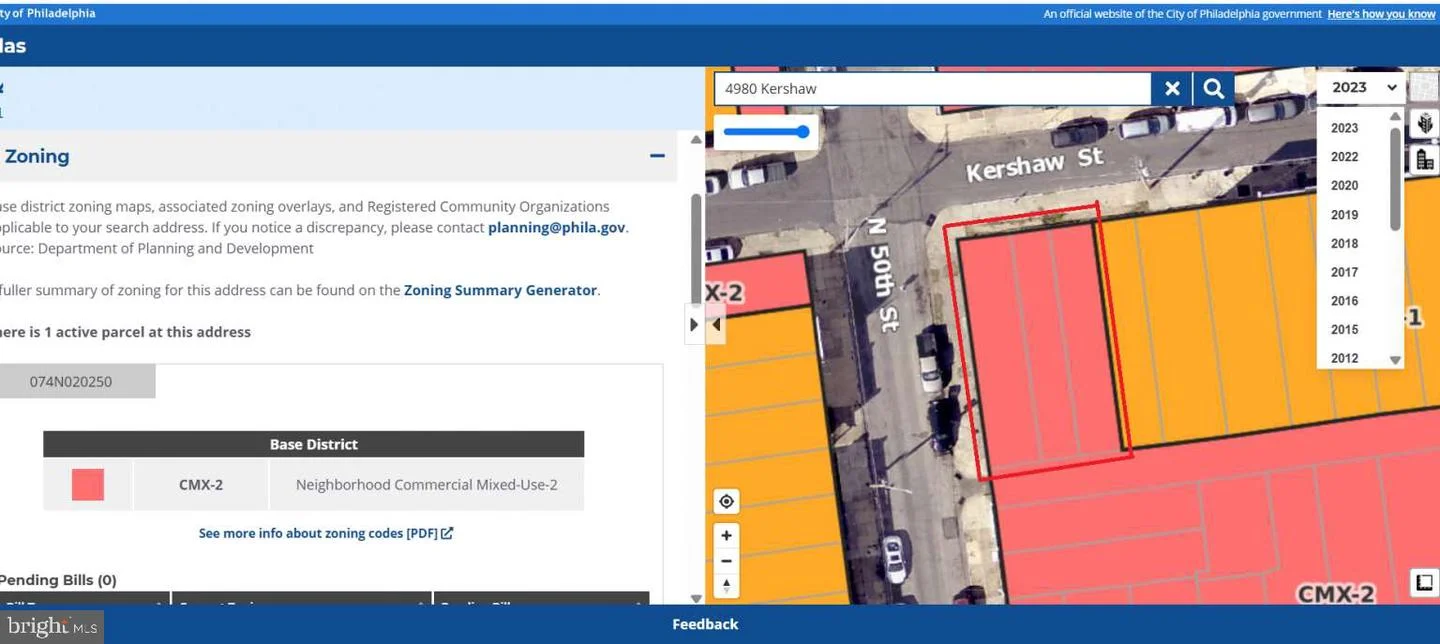1440x644 pixels.
Task: Click the Neighborhood Commercial Mixed-Use-2 cell
Action: (427, 485)
